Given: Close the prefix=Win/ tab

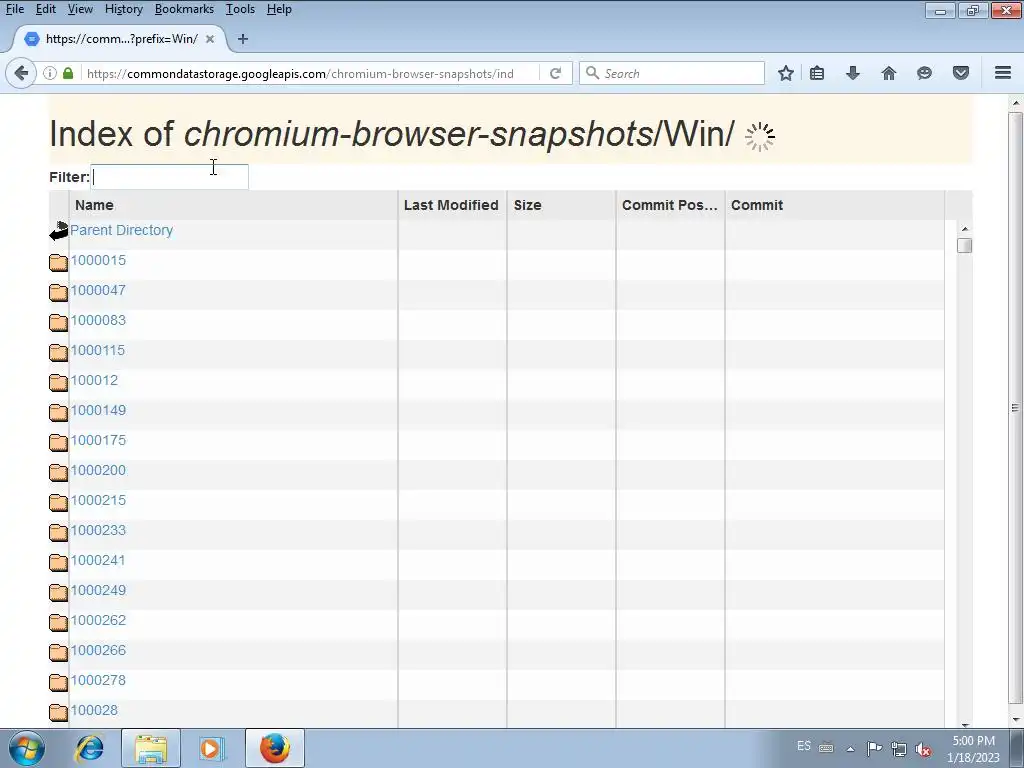Looking at the screenshot, I should tap(210, 39).
